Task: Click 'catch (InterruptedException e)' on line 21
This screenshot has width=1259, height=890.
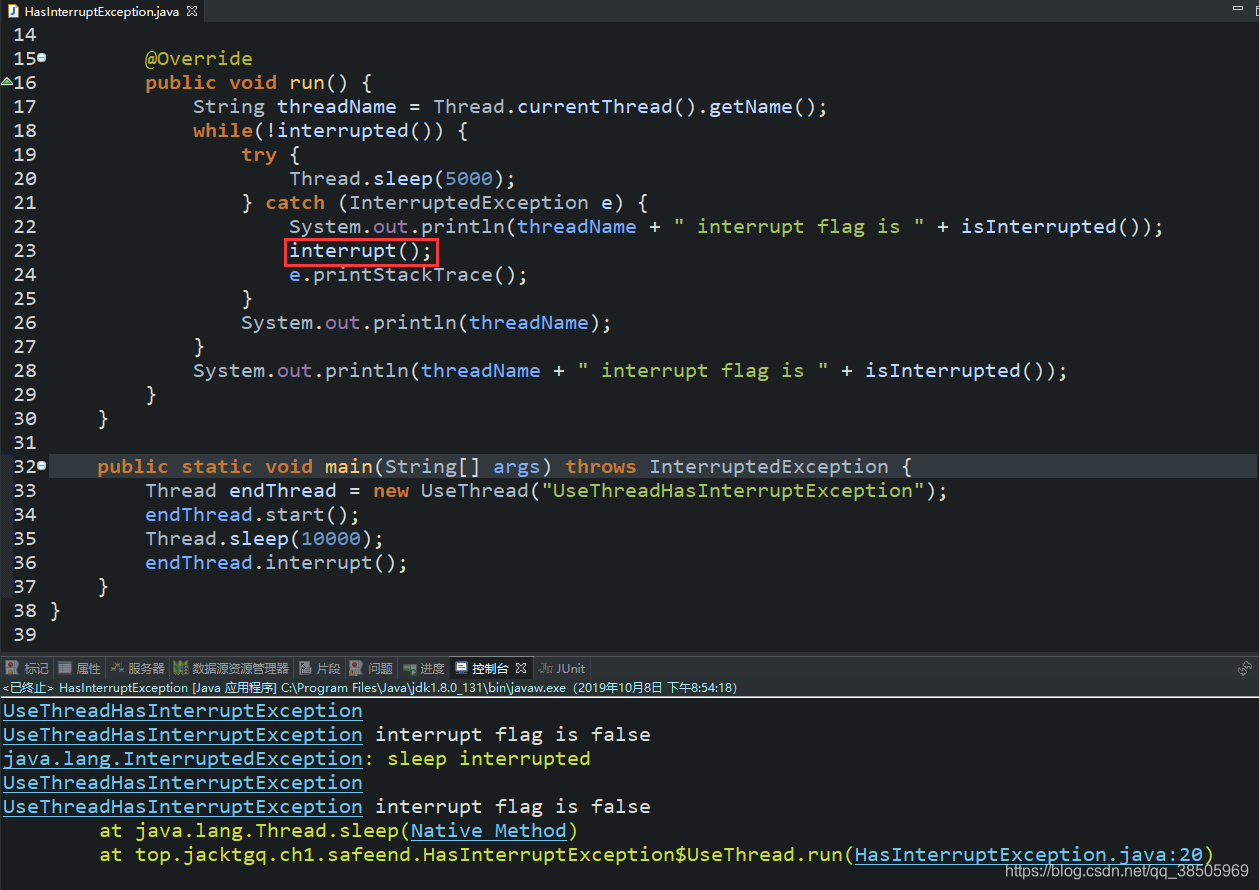Action: (444, 202)
